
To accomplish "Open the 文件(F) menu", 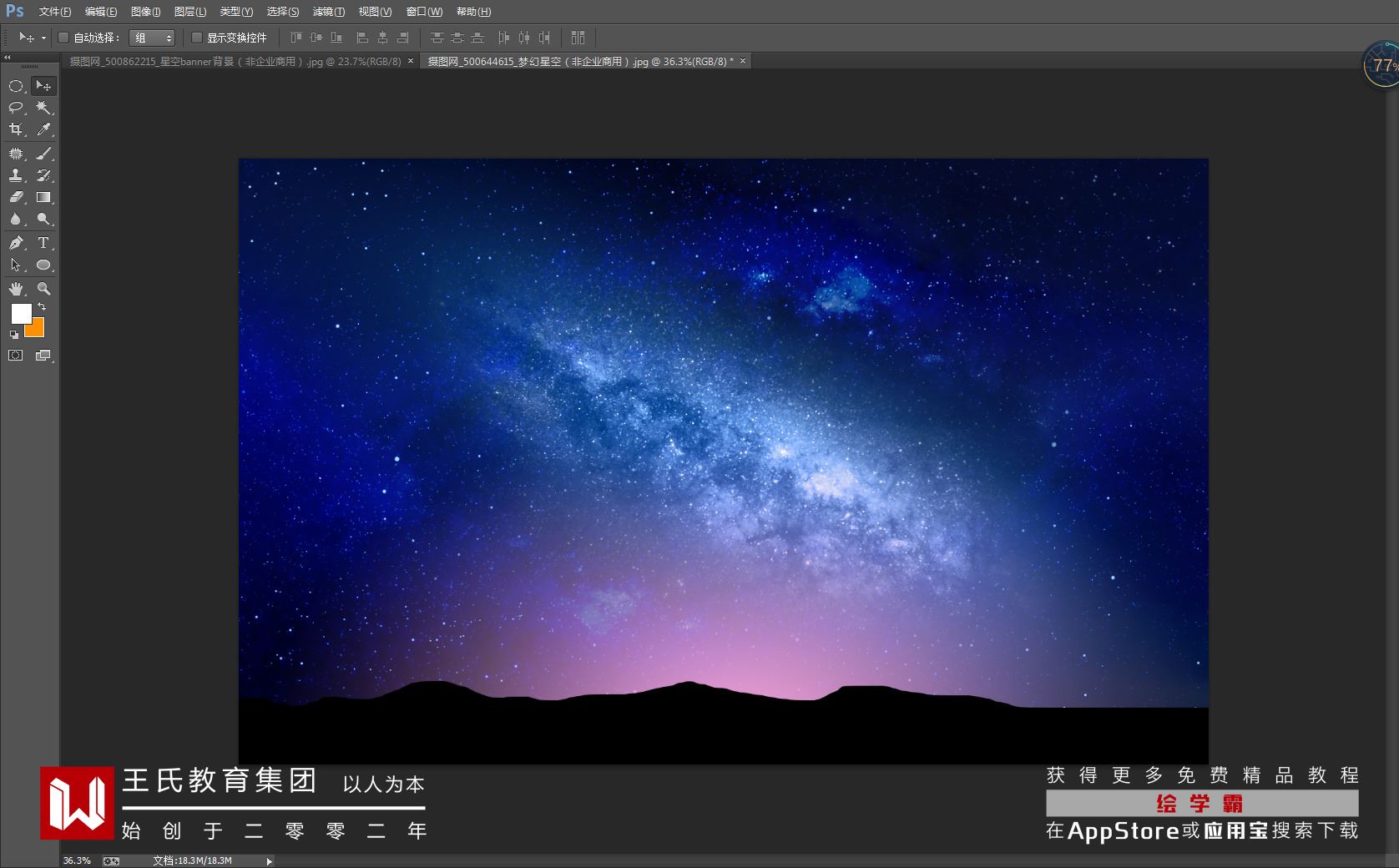I will [x=55, y=12].
